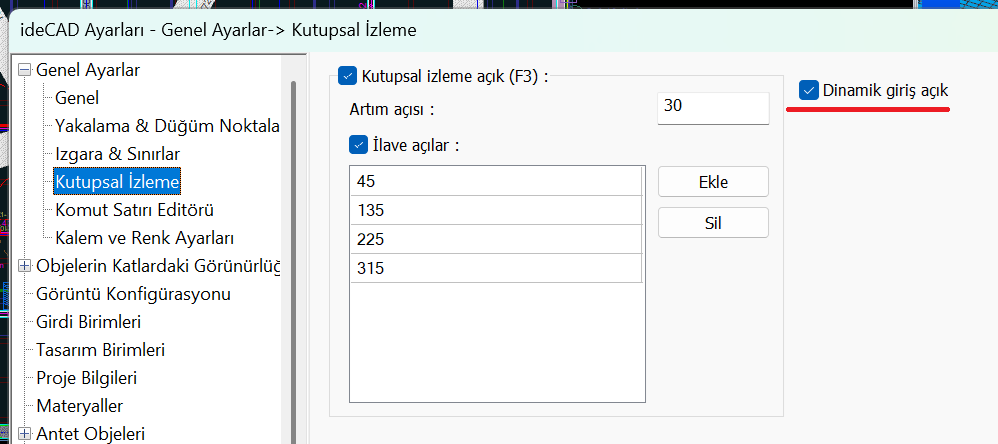
Task: Open Kalem ve Renk Ayarları
Action: (144, 238)
